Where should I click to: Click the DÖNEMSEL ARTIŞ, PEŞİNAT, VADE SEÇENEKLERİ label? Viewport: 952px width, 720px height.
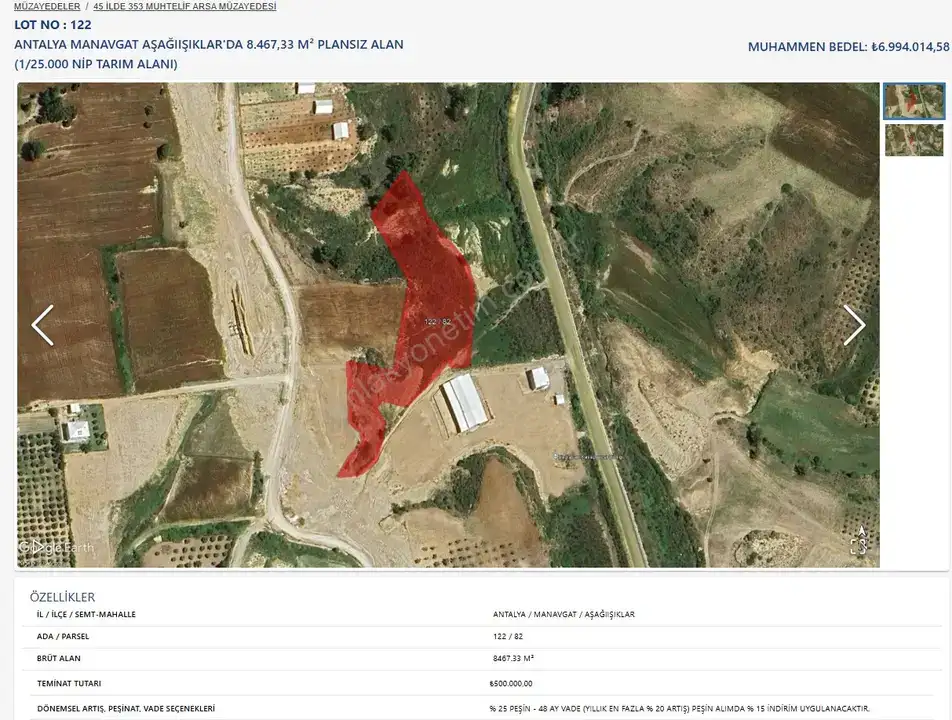(126, 708)
